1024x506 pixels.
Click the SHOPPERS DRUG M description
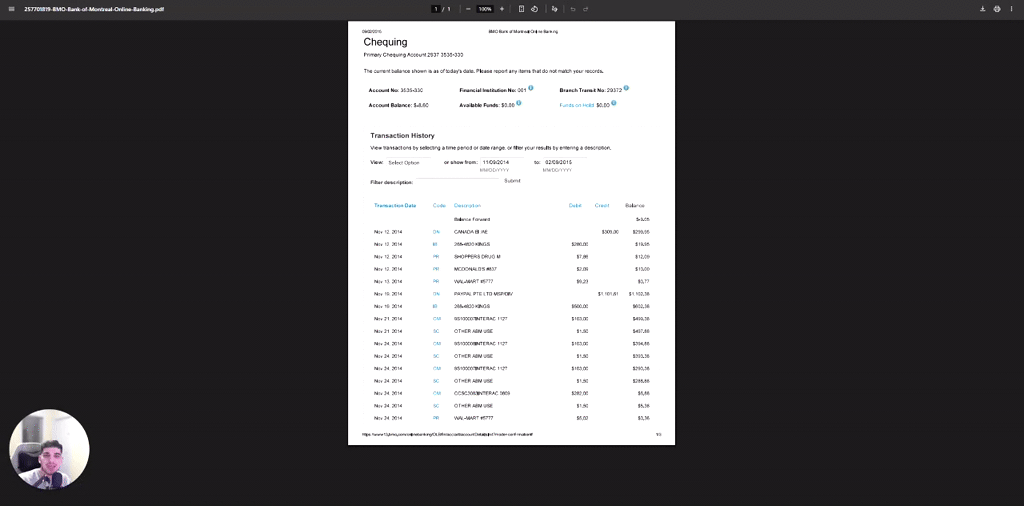(x=477, y=257)
